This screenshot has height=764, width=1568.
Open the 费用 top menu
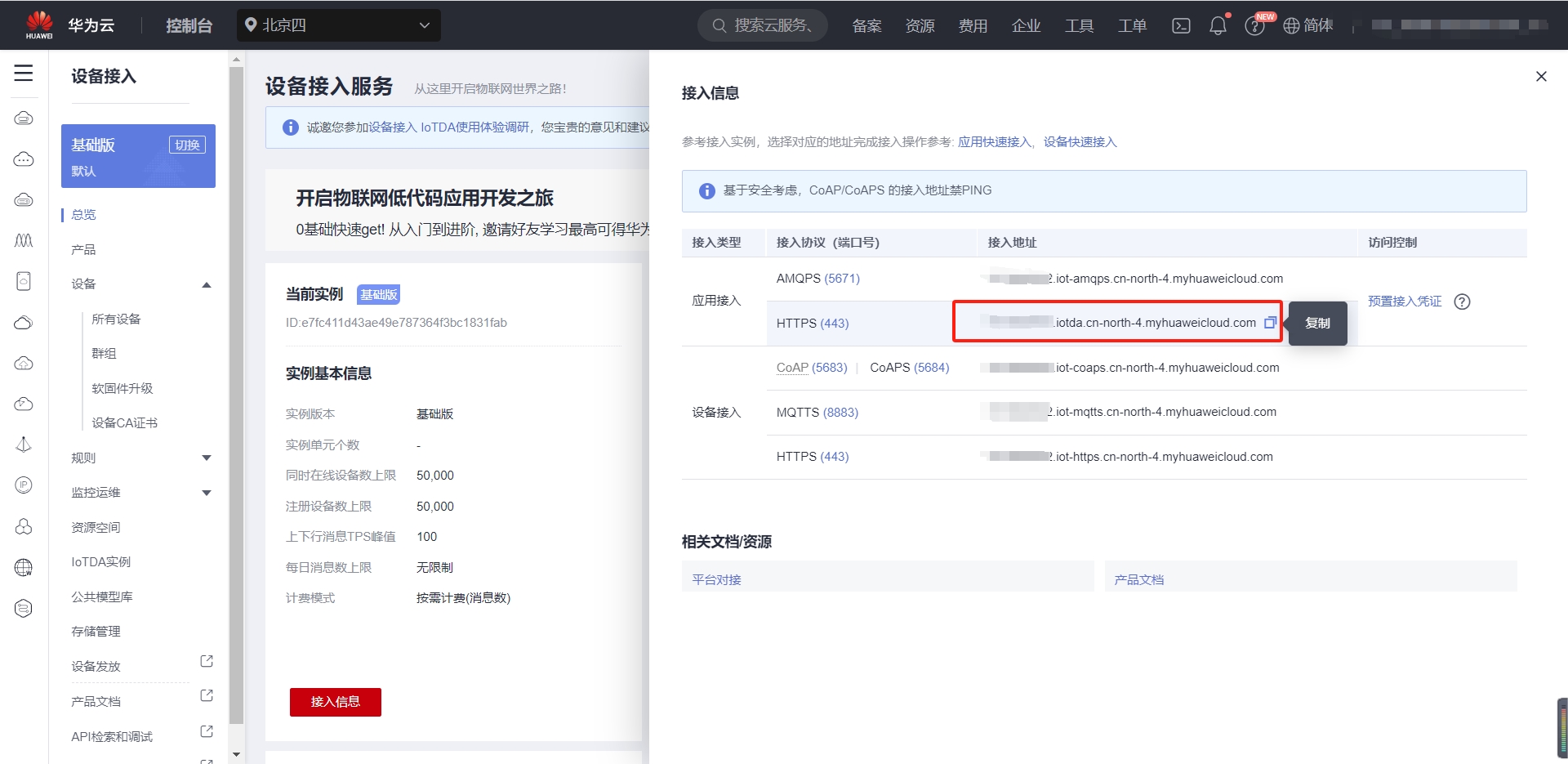point(973,25)
